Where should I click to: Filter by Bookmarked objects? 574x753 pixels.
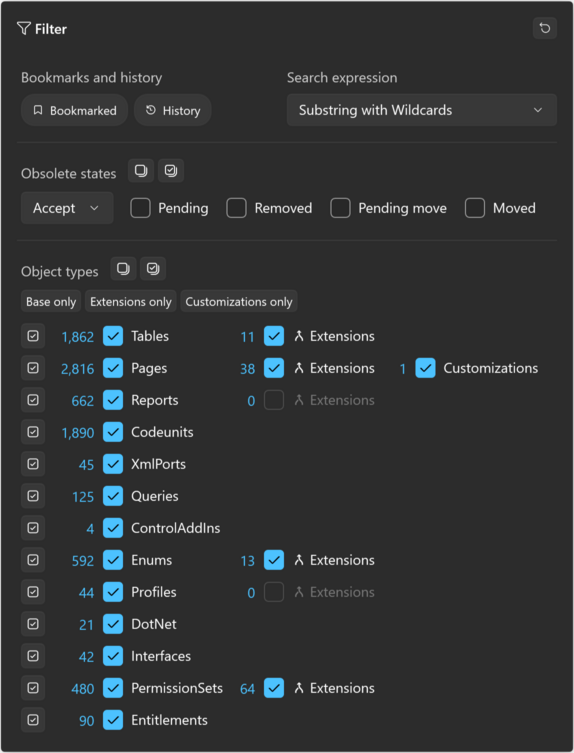(74, 110)
